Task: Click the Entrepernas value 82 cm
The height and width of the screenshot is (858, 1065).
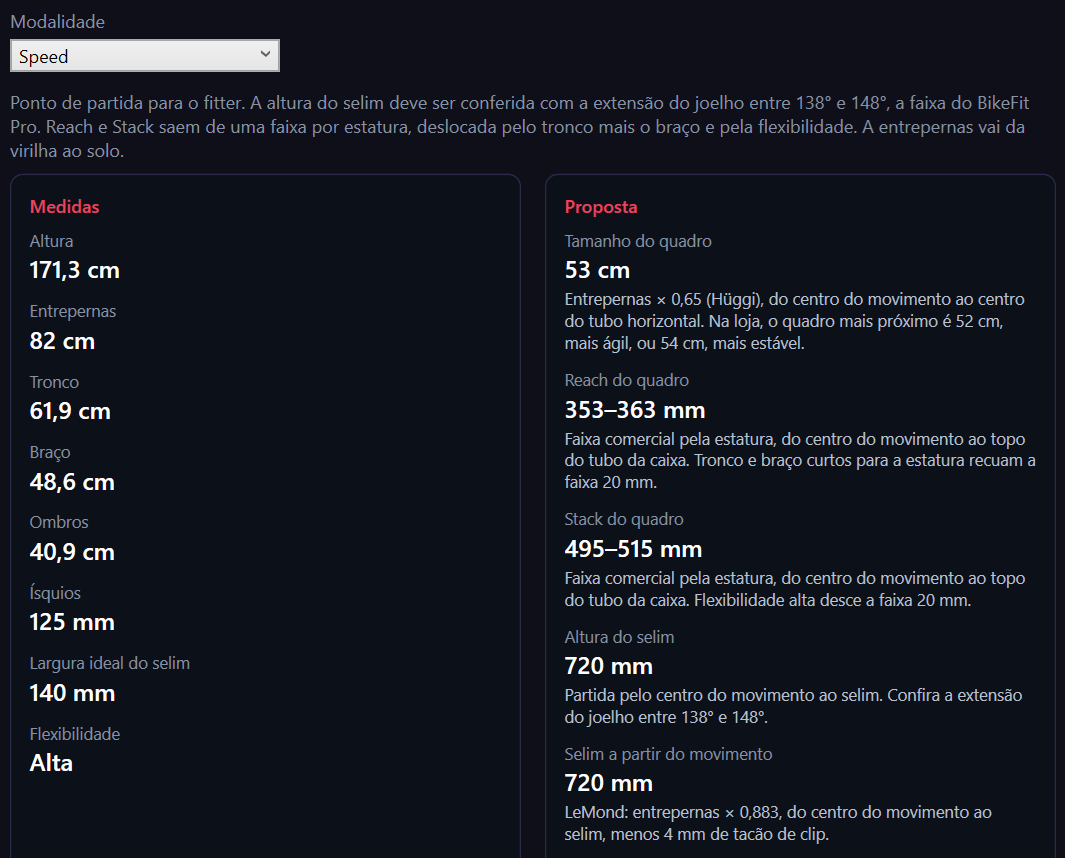Action: click(62, 341)
